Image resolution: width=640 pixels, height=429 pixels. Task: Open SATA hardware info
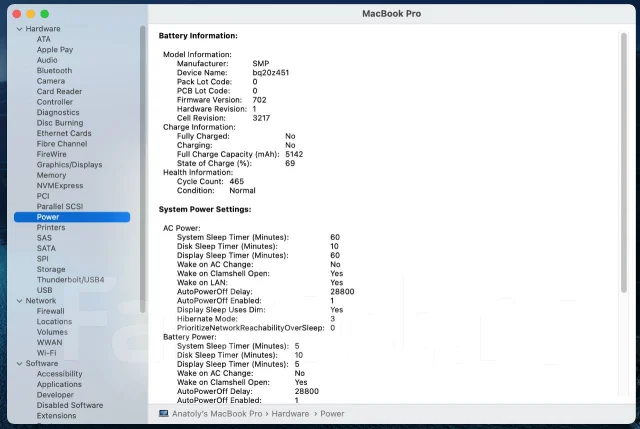(x=46, y=248)
